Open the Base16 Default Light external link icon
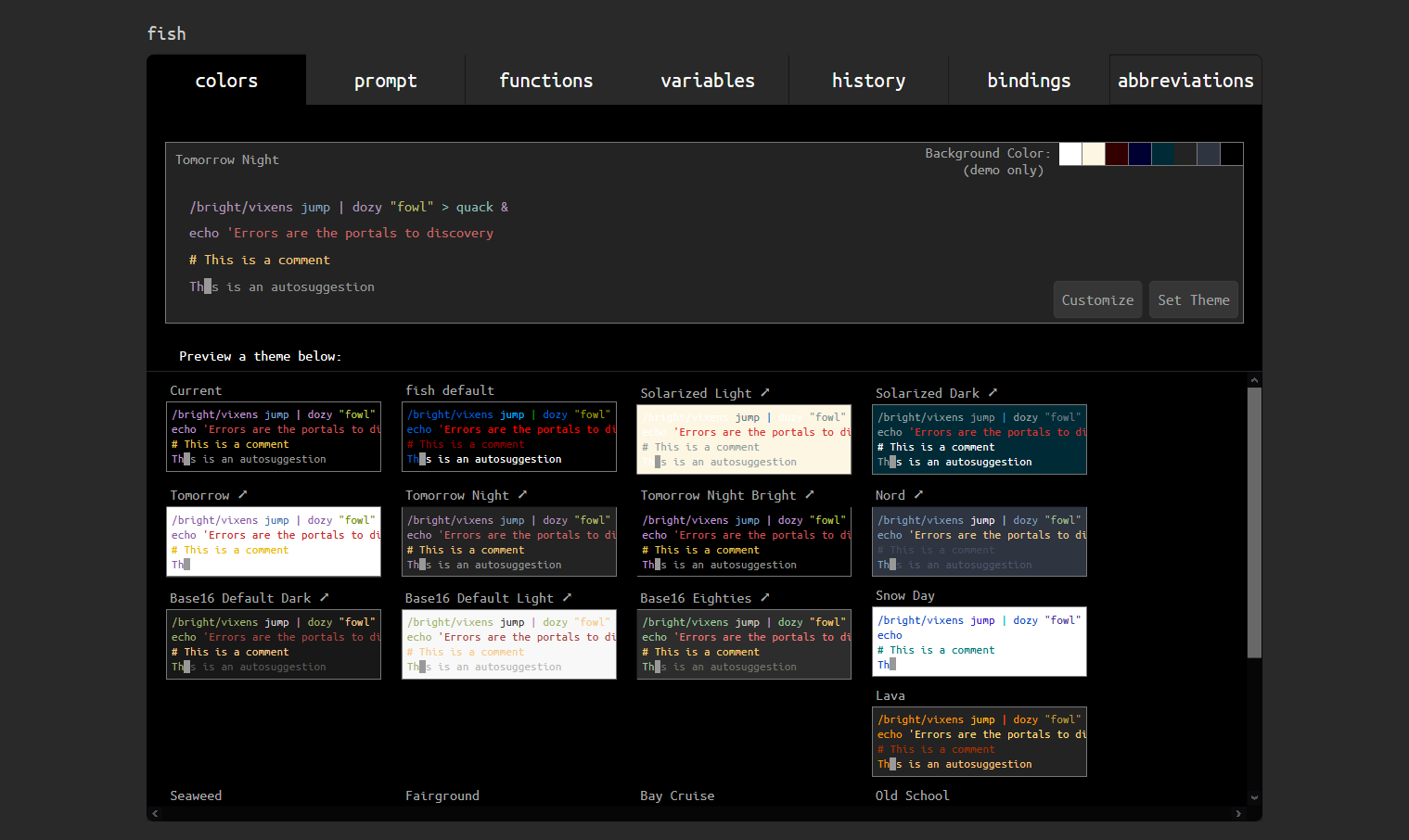This screenshot has height=840, width=1409. coord(567,597)
